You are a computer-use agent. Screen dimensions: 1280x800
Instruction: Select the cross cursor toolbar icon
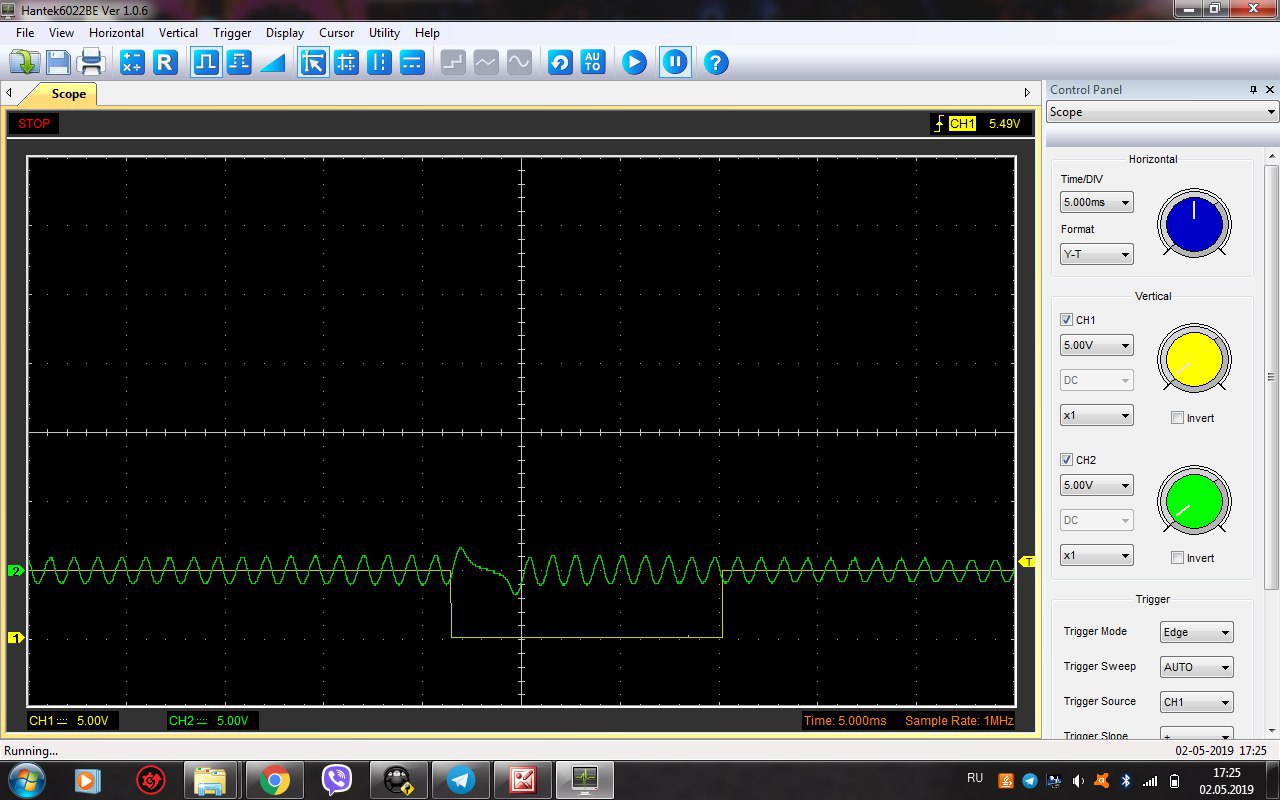[x=313, y=62]
